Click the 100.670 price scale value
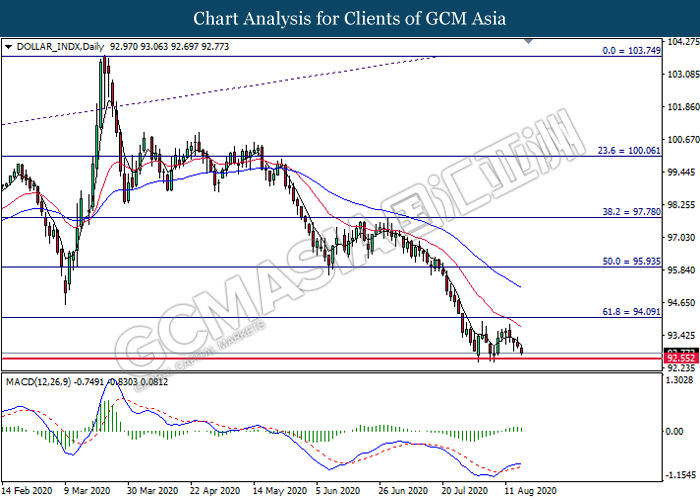700x500 pixels. 682,140
